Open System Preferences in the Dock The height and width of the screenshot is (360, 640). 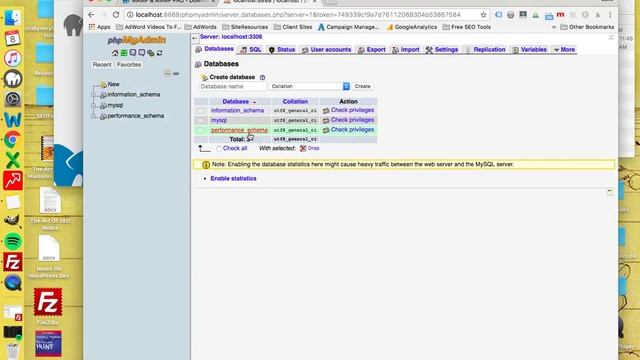13,99
